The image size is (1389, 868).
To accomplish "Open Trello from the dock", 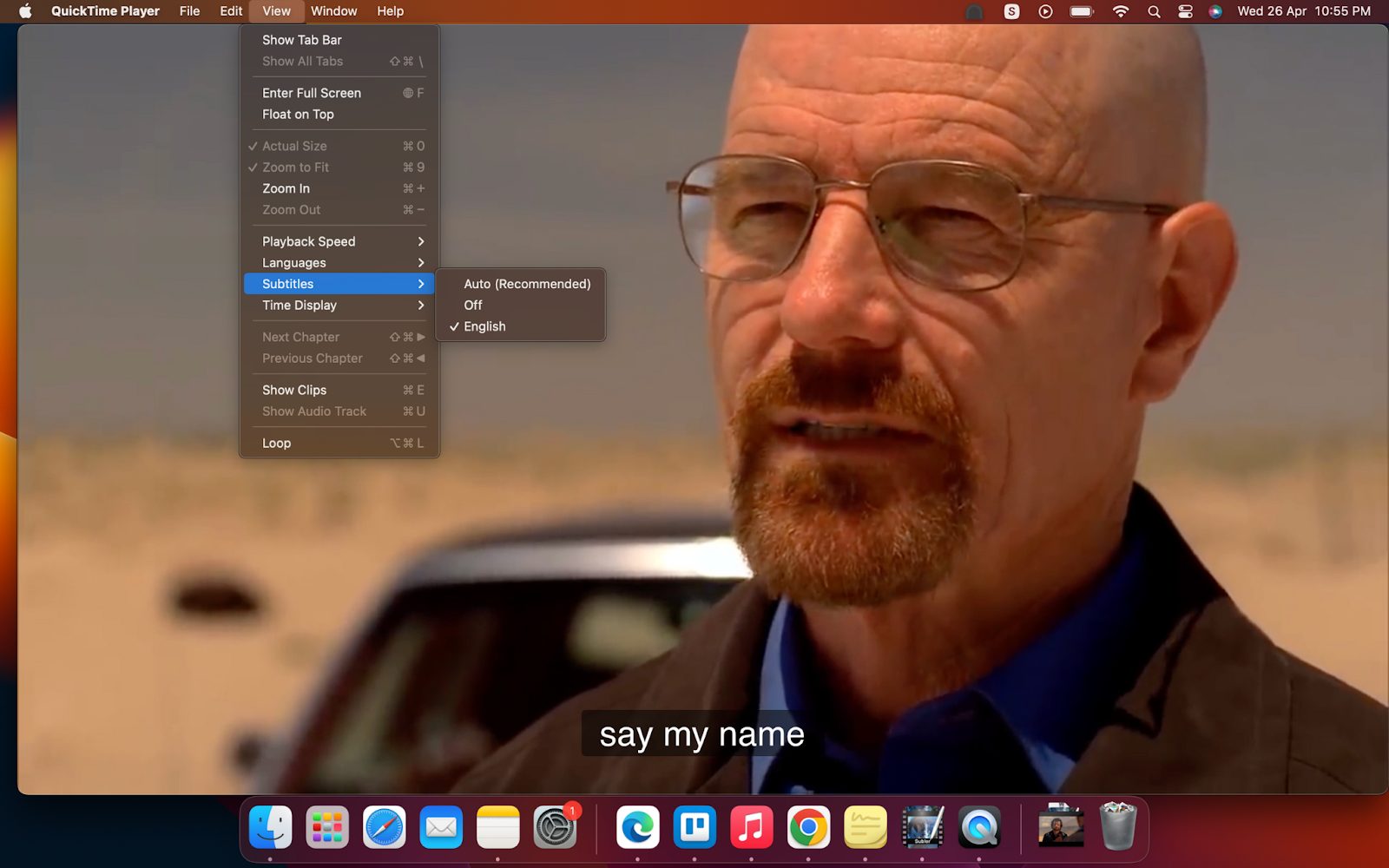I will [694, 827].
